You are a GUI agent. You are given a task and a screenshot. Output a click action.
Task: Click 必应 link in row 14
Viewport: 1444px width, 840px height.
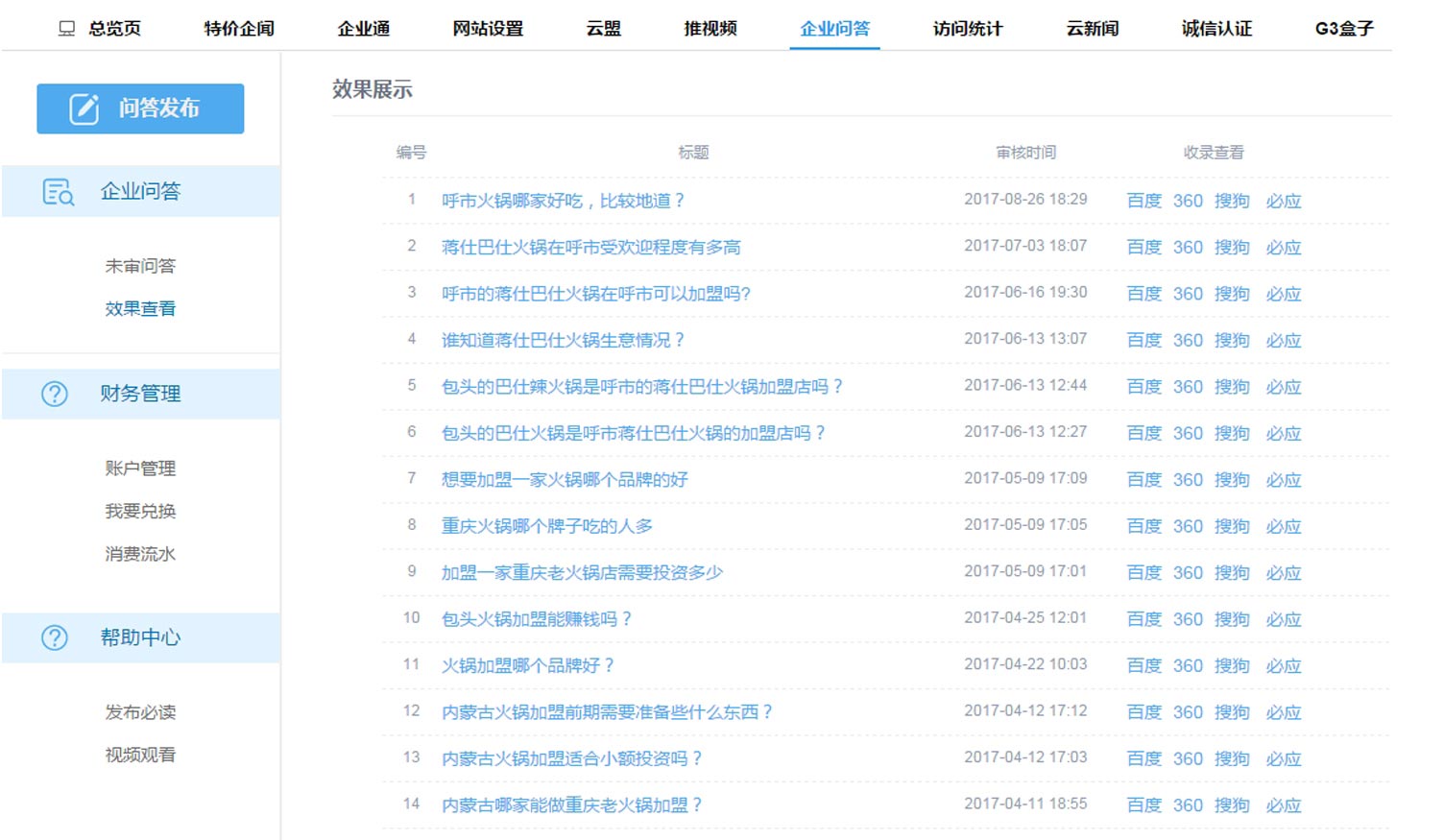point(1284,805)
